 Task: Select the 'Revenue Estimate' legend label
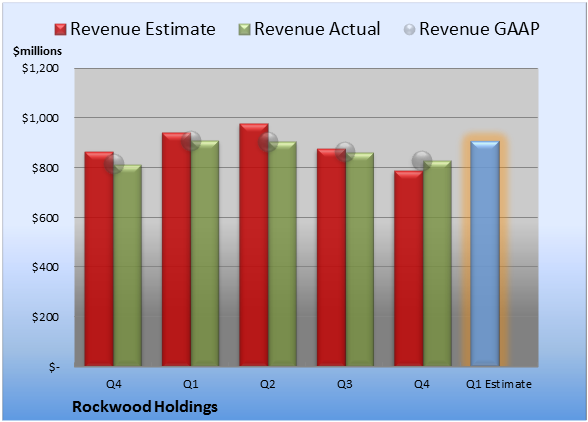click(143, 29)
